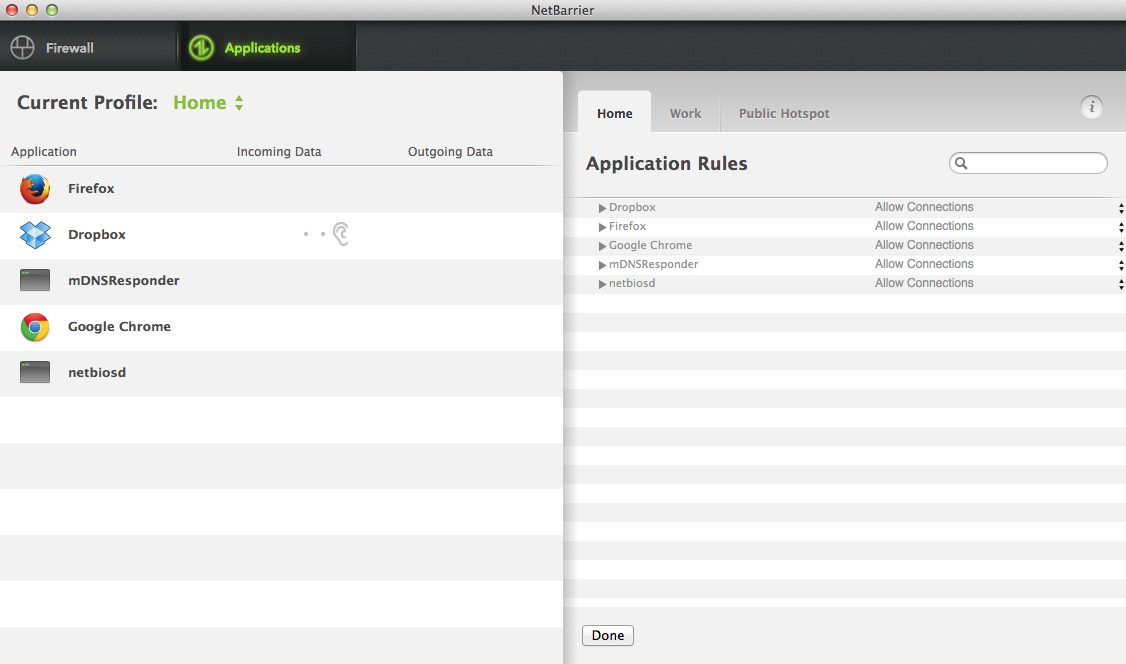Sort by the Application column header
Screen dimensions: 1126x664
point(44,151)
